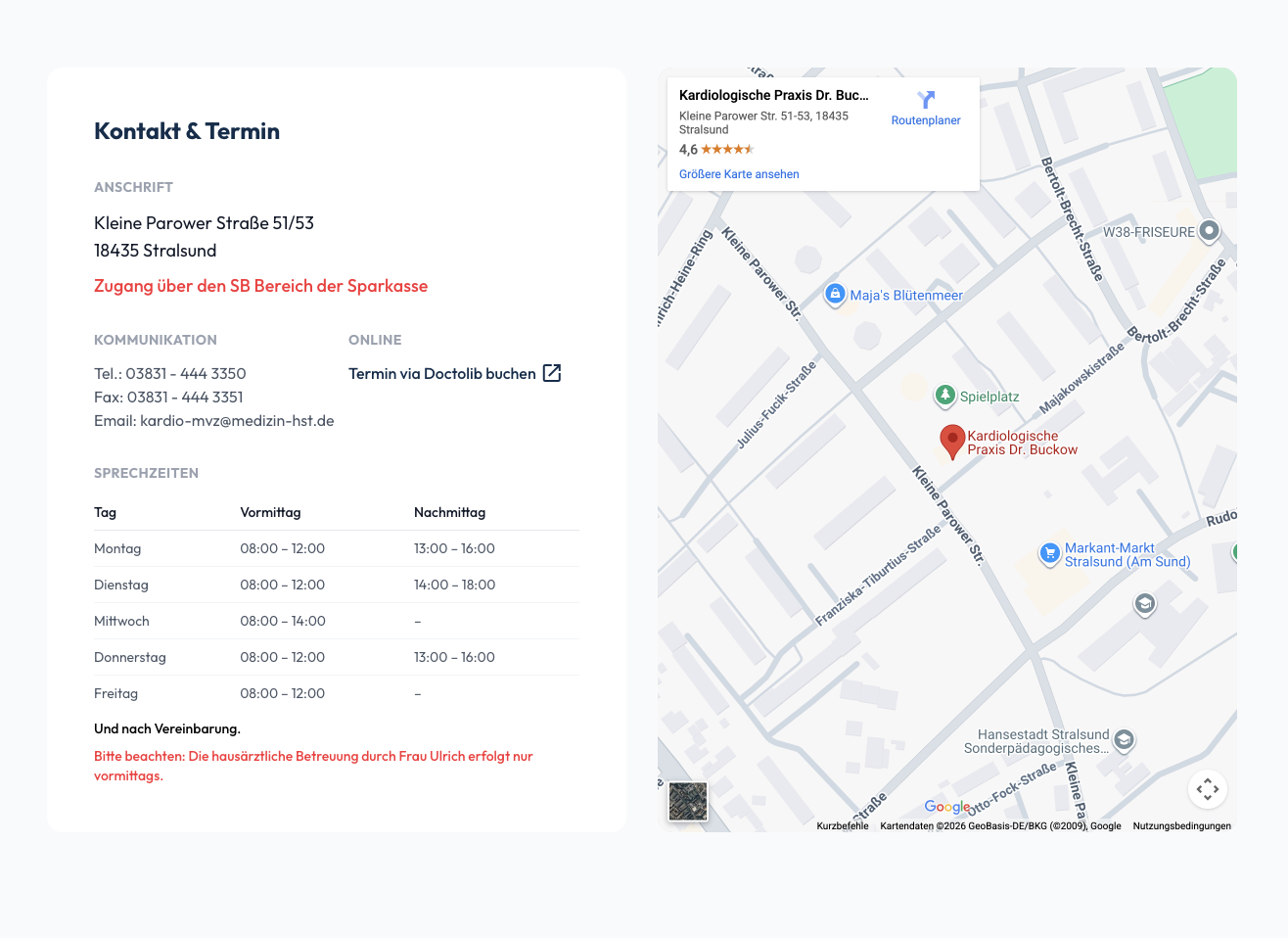Click the Google logo on the map
1288x938 pixels.
pos(946,807)
